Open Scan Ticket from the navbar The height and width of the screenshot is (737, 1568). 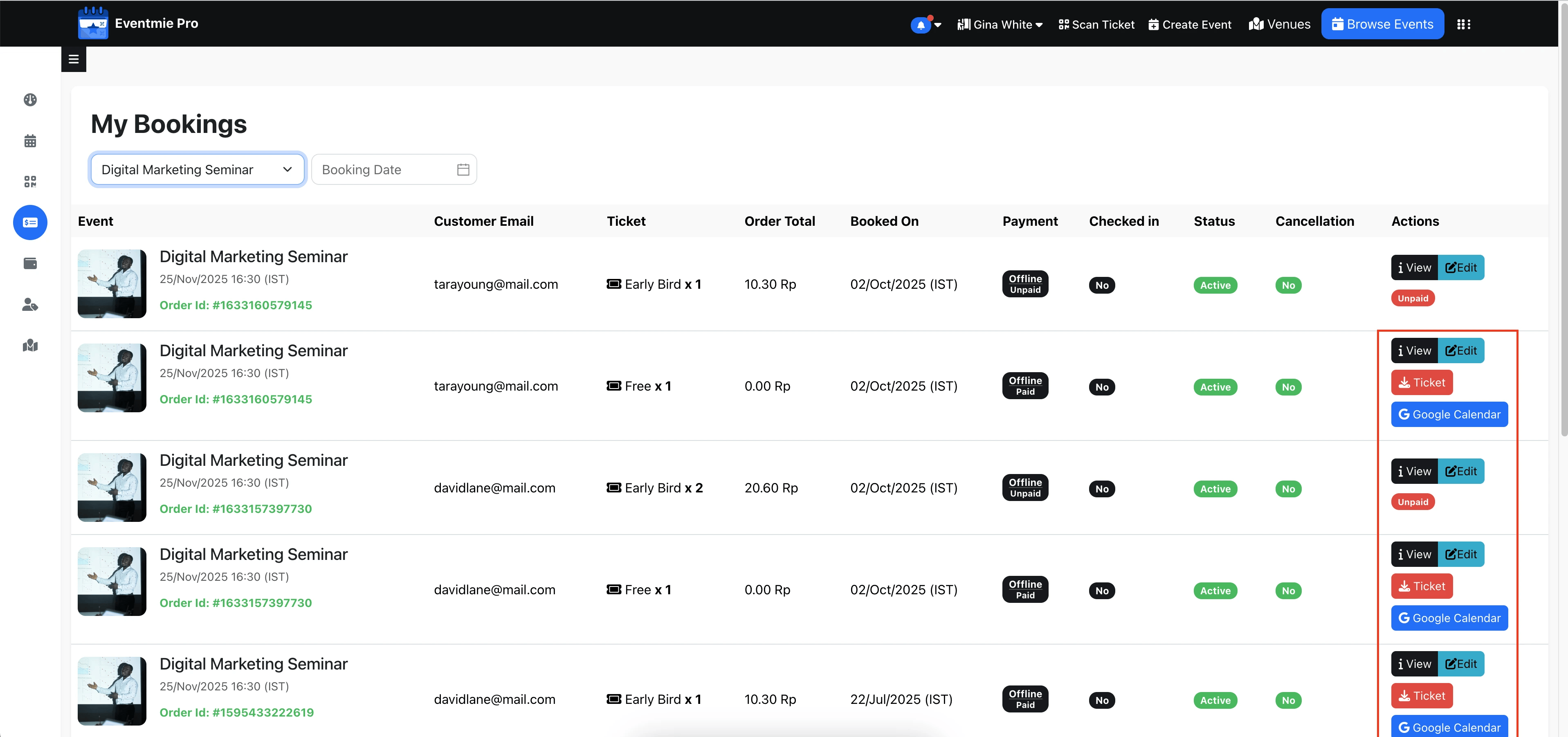tap(1096, 25)
